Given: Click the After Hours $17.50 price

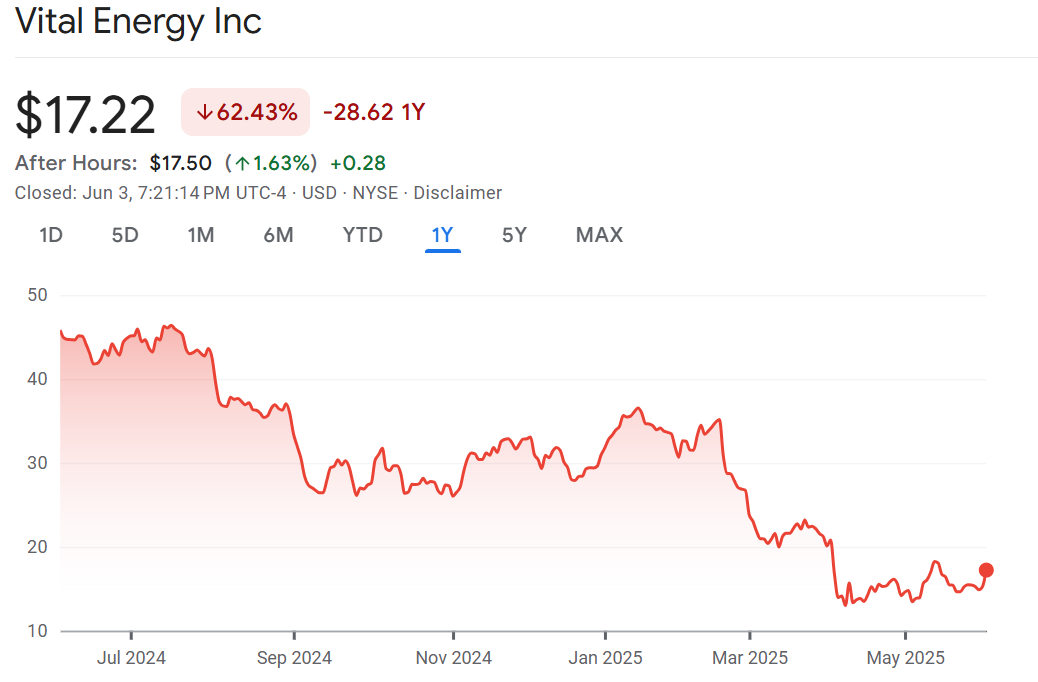Looking at the screenshot, I should pos(180,163).
